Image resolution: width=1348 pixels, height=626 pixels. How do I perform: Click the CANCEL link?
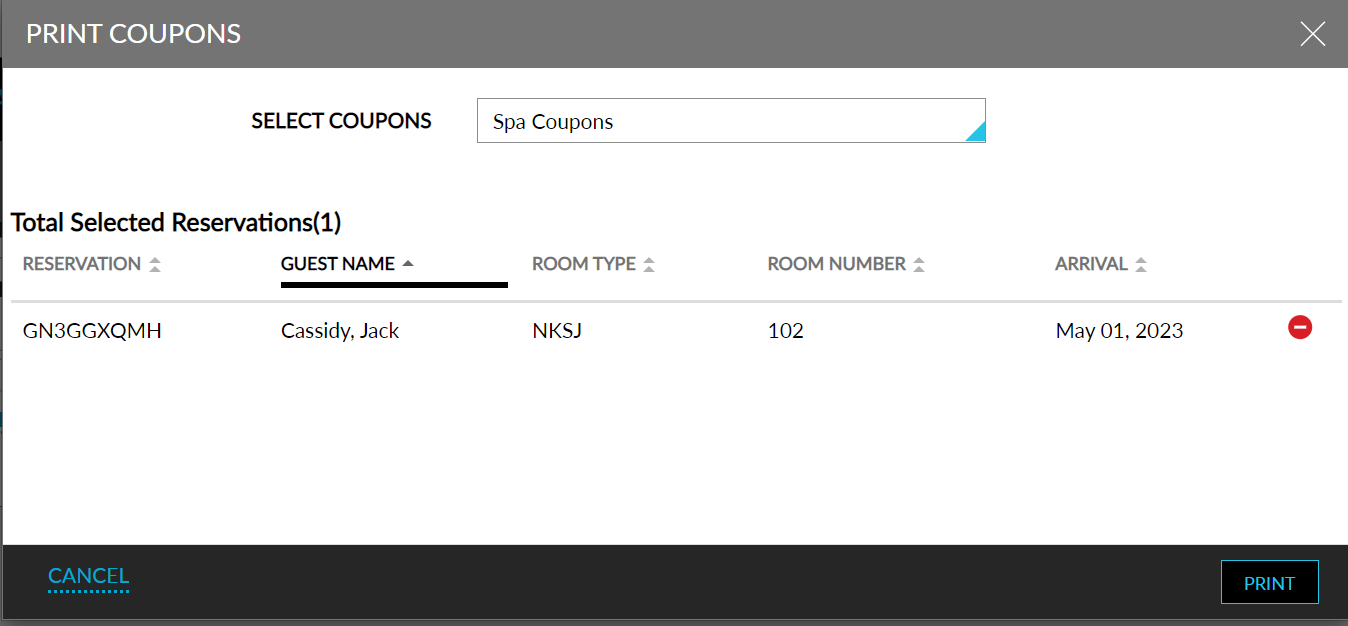coord(88,576)
